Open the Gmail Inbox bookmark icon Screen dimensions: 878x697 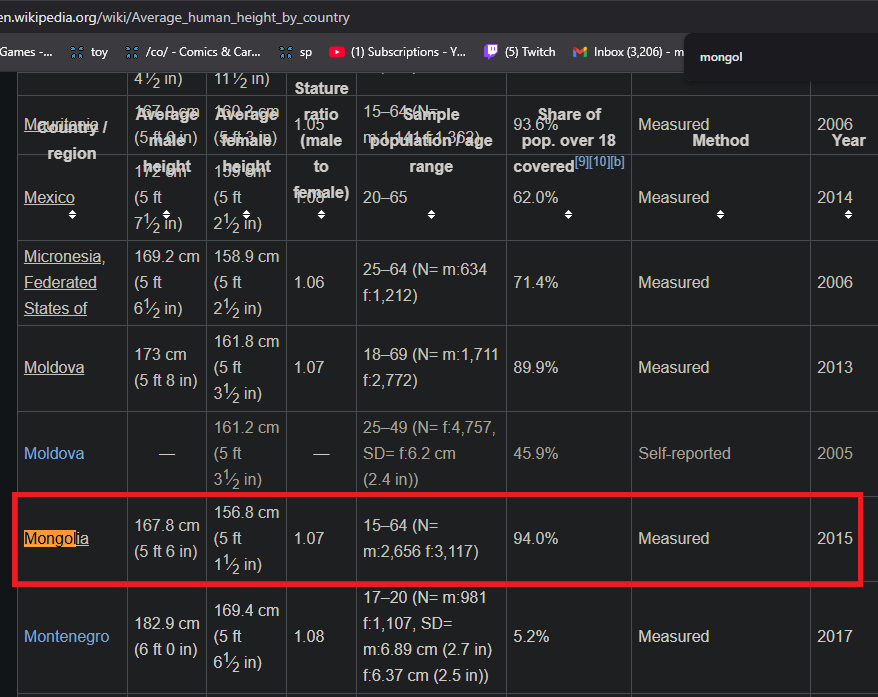[x=580, y=52]
